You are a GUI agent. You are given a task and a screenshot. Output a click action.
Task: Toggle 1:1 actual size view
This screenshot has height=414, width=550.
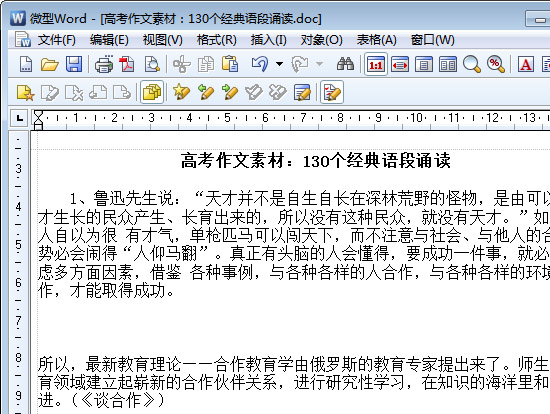tap(376, 64)
